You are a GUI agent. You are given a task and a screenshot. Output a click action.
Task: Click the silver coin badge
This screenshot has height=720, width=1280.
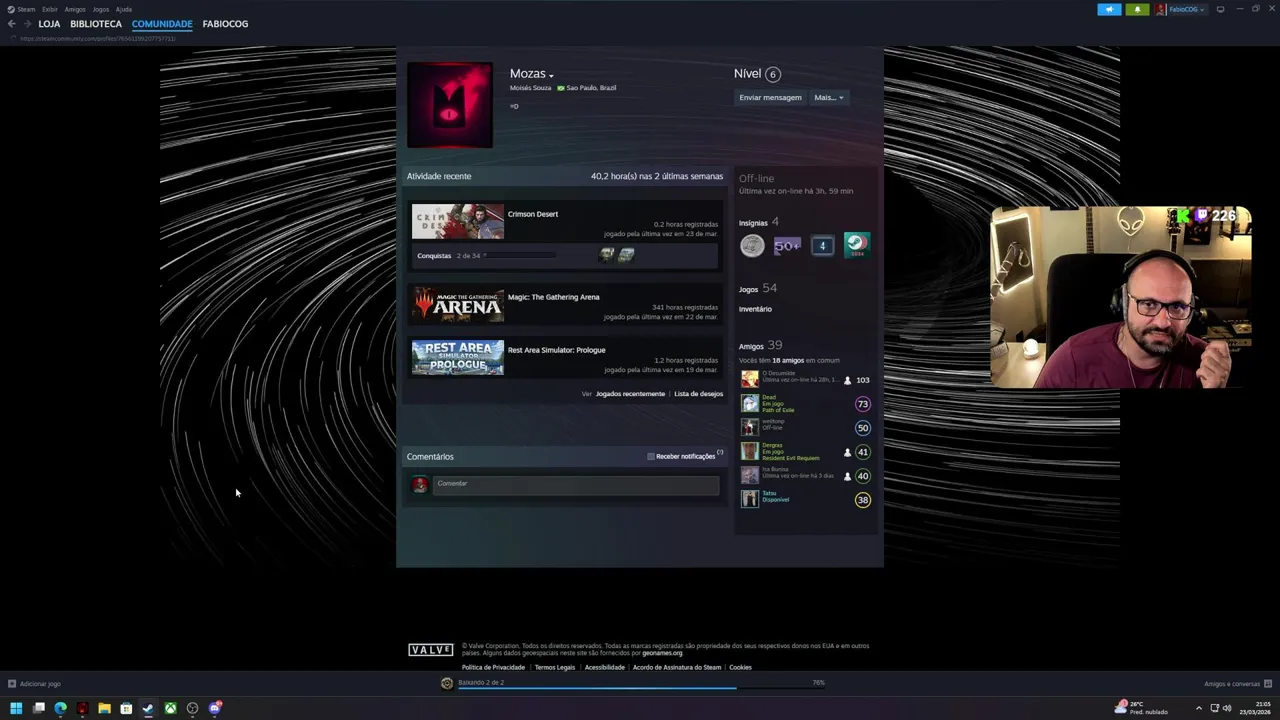752,245
